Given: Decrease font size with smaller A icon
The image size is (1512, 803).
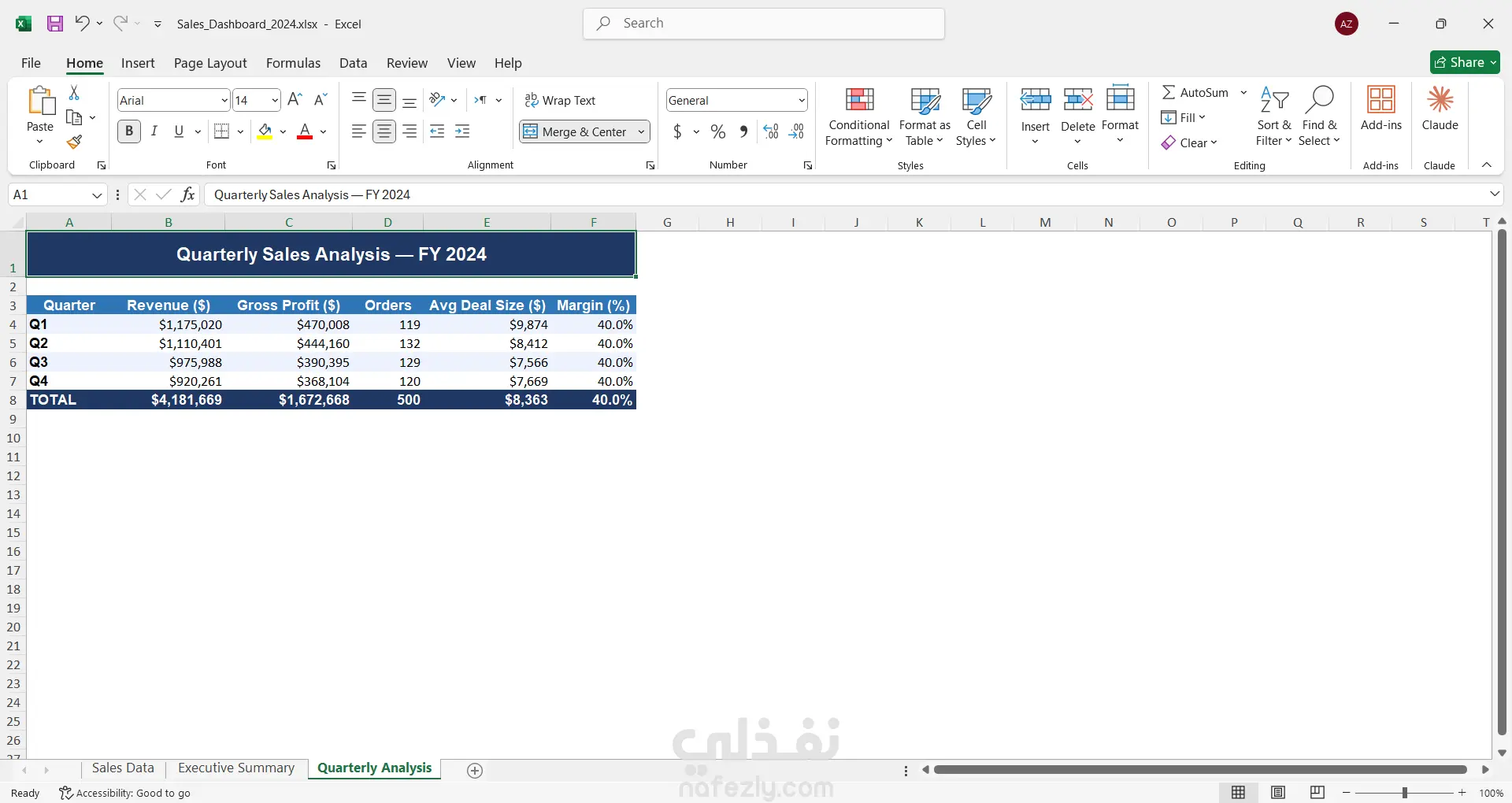Looking at the screenshot, I should click(x=320, y=99).
